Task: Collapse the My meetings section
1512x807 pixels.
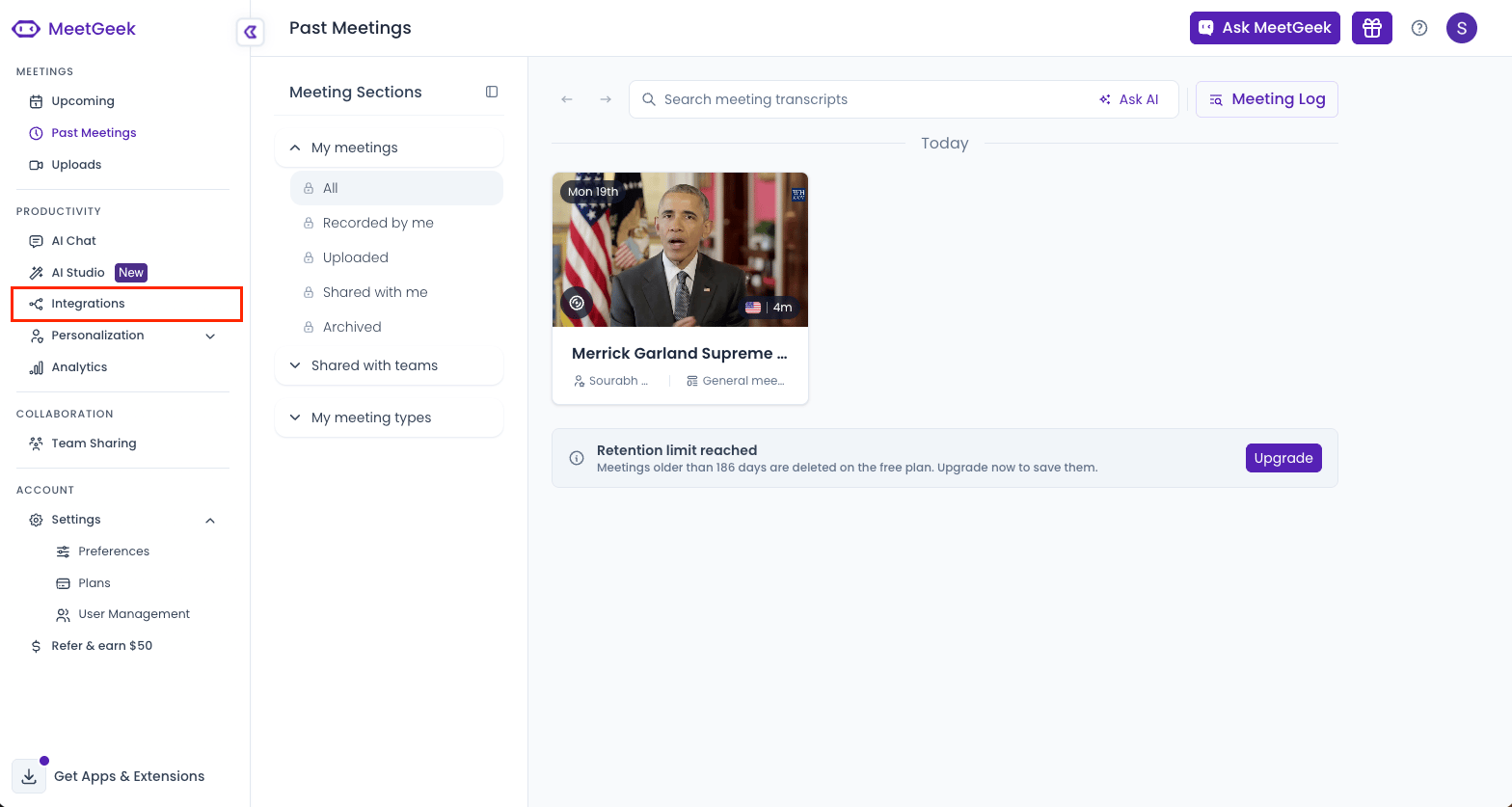Action: pyautogui.click(x=390, y=148)
